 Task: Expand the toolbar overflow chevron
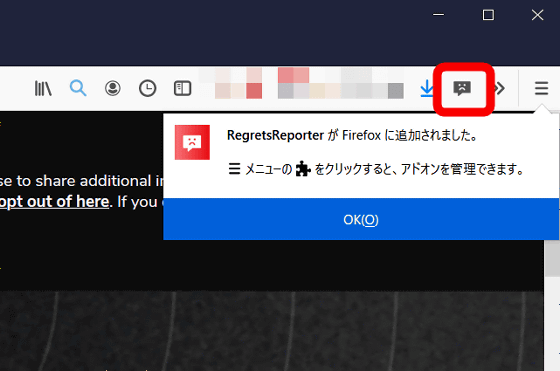(x=499, y=88)
